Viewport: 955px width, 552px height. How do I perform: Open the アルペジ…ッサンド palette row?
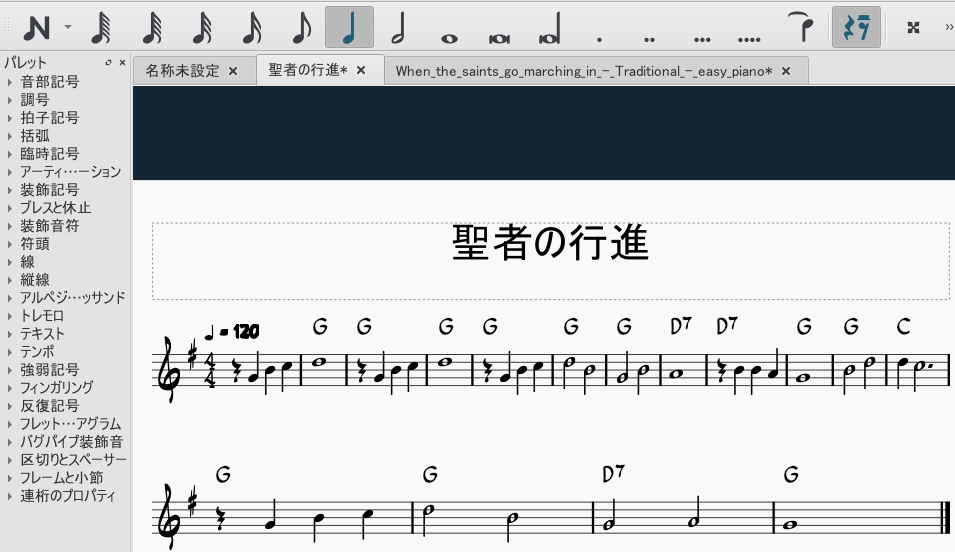coord(66,297)
